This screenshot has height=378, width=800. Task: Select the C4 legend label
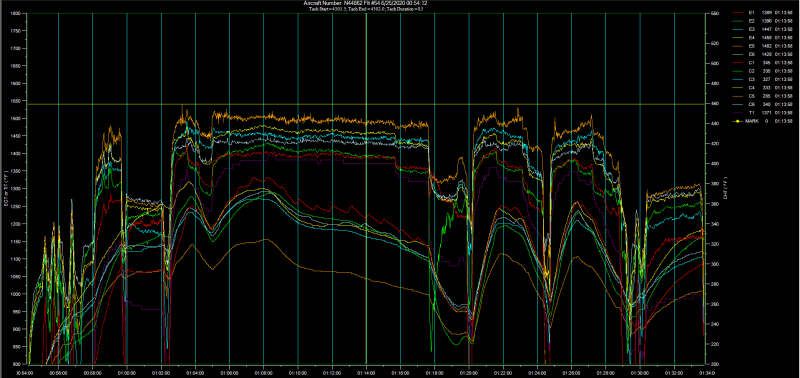pyautogui.click(x=752, y=88)
